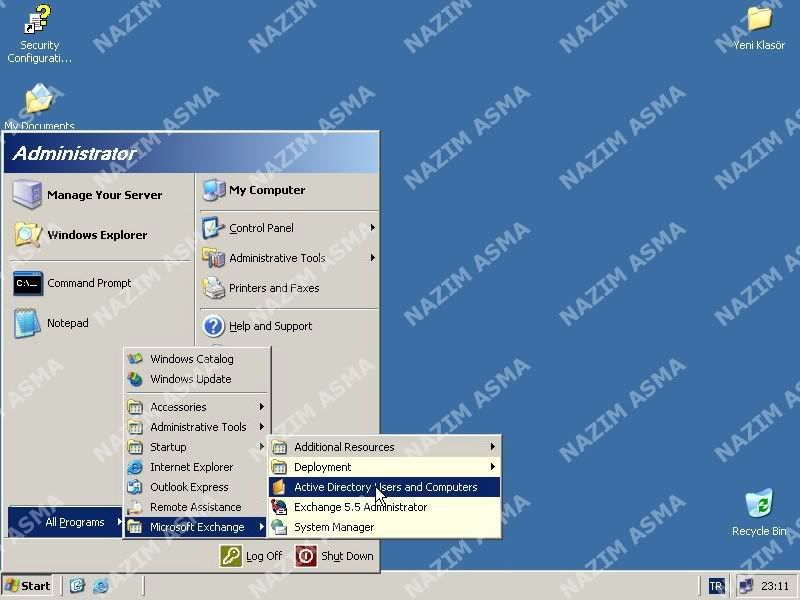Click the Log Off label
This screenshot has height=600, width=800.
pyautogui.click(x=264, y=556)
